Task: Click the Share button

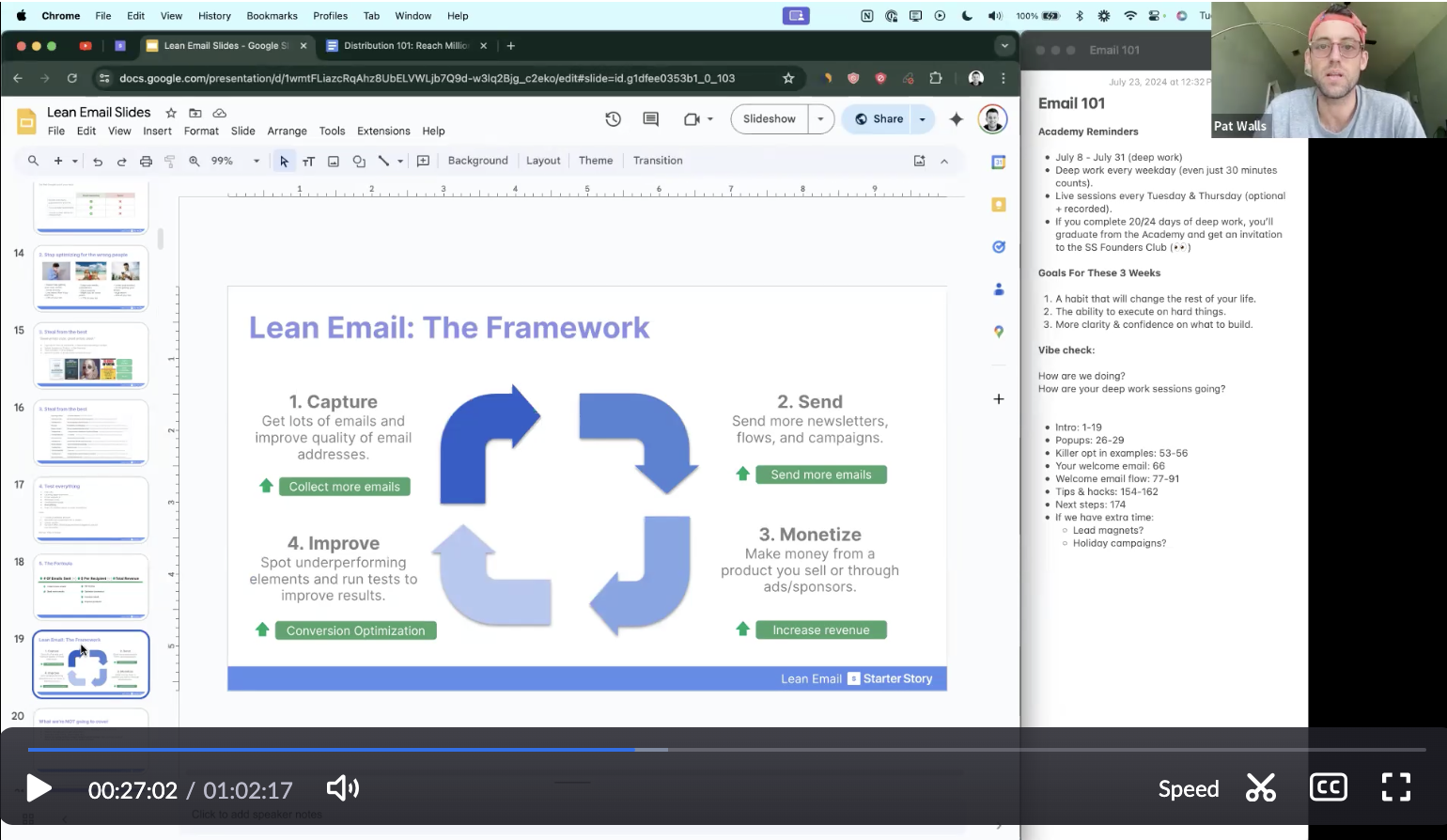Action: click(879, 119)
